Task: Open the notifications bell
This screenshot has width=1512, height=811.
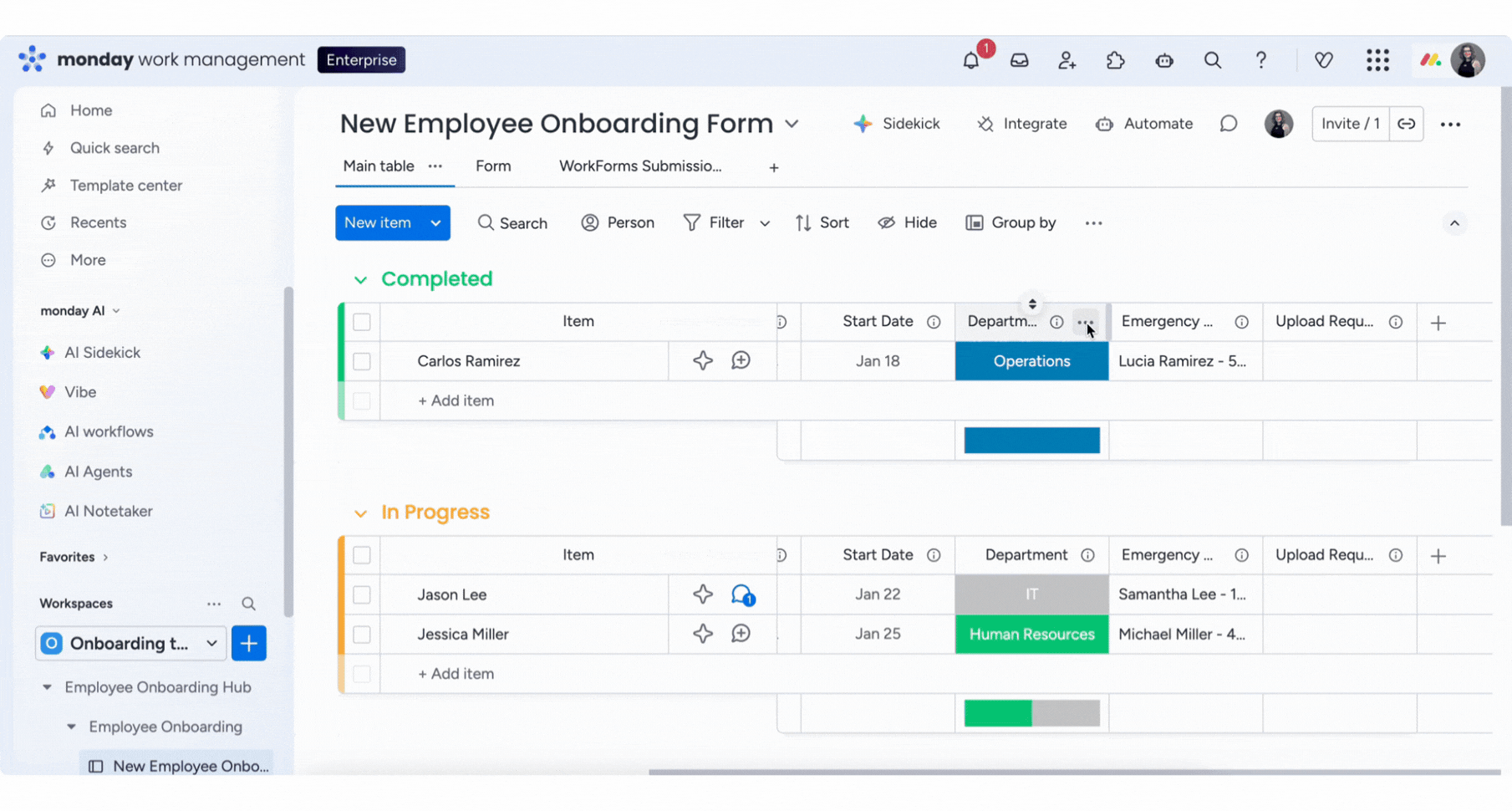Action: point(970,60)
